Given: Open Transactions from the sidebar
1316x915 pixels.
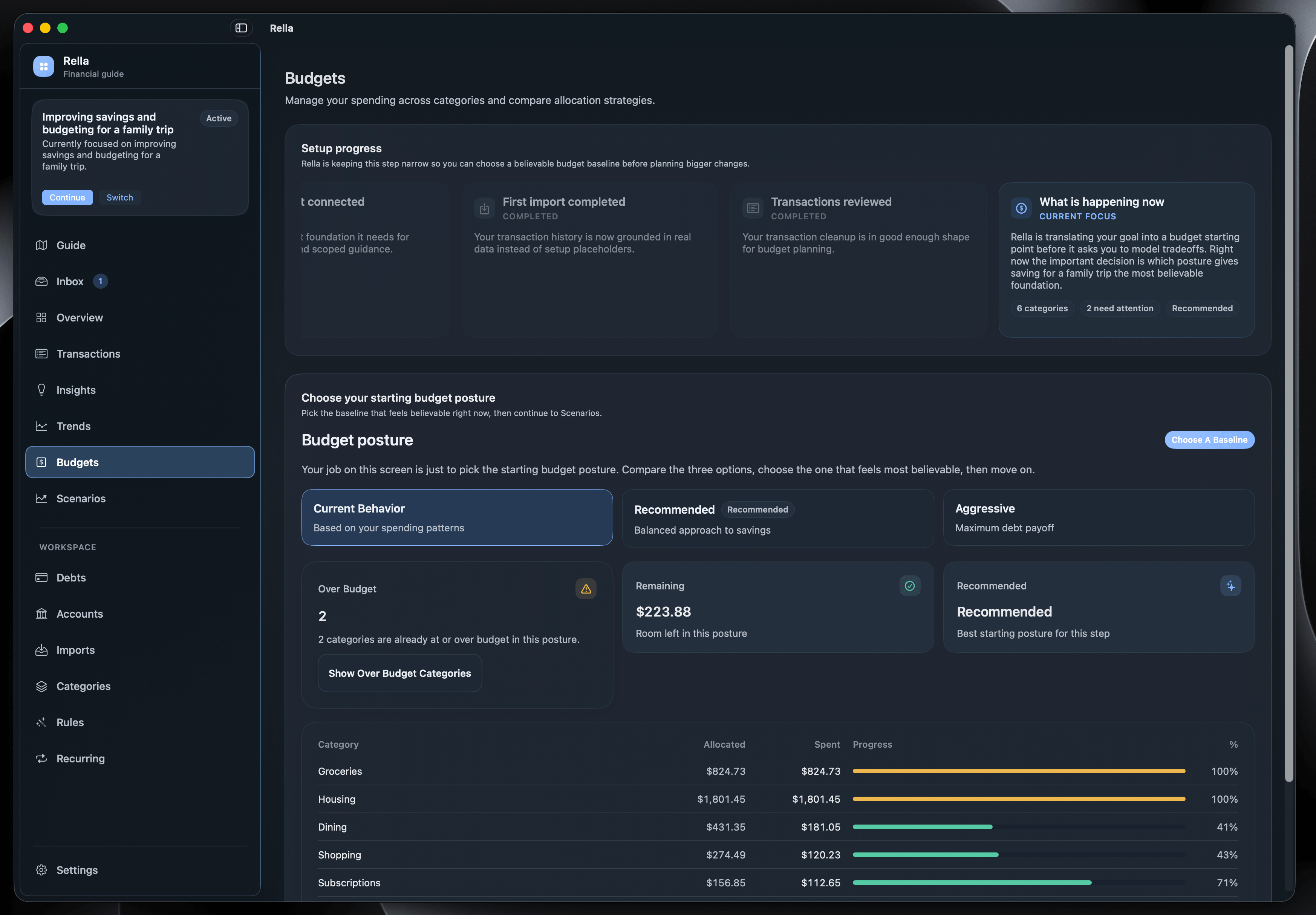Looking at the screenshot, I should click(140, 354).
